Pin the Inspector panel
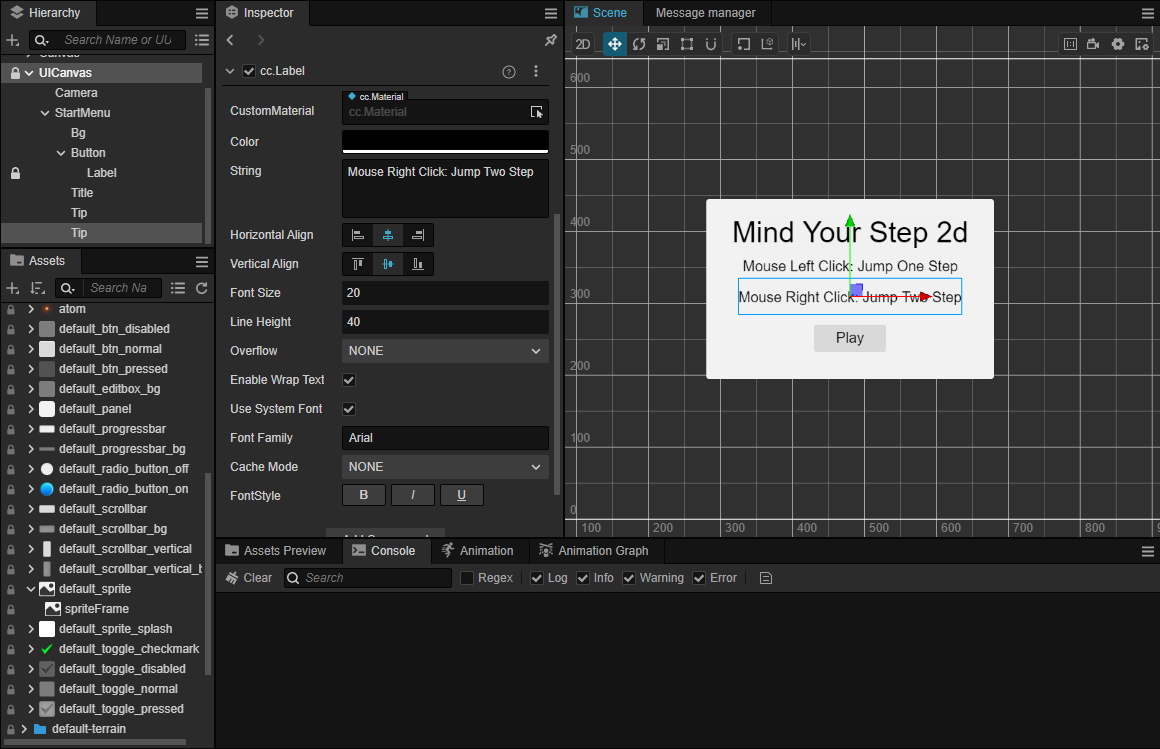Viewport: 1160px width, 749px height. [550, 40]
